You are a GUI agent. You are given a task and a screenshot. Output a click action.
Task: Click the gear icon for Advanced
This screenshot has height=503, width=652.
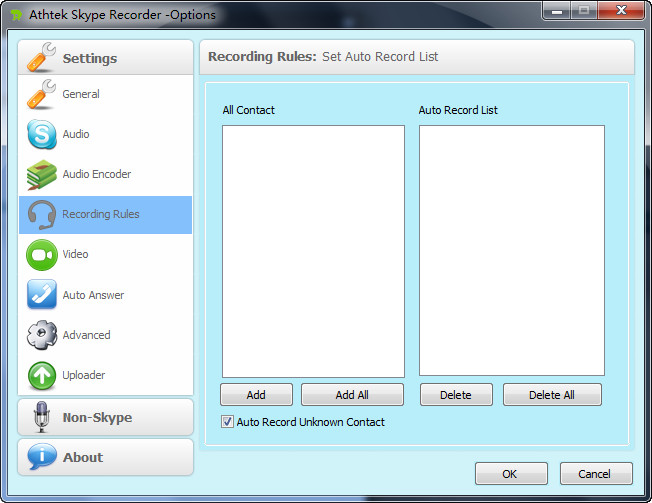pos(42,335)
